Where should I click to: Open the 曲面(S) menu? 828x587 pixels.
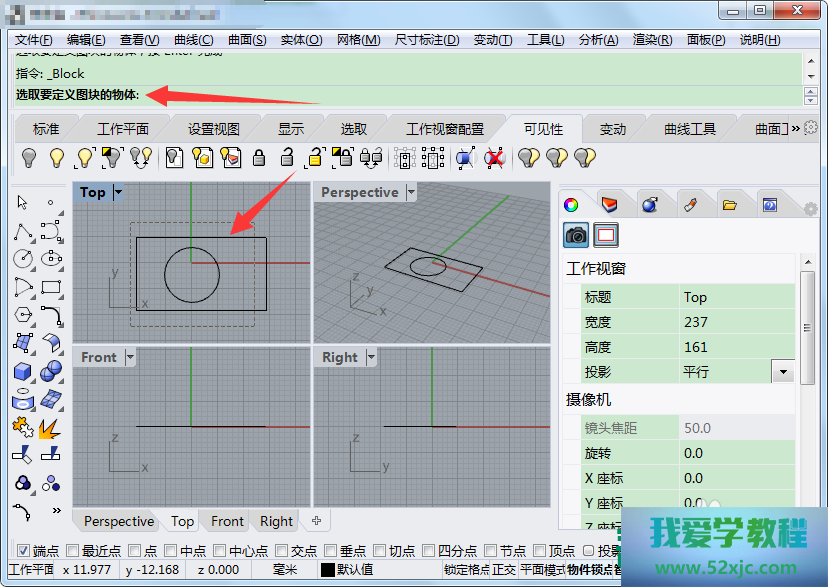click(x=246, y=40)
